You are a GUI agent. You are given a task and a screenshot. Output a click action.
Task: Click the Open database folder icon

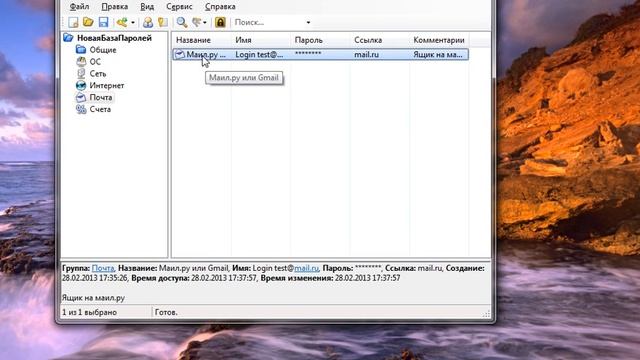pos(88,22)
